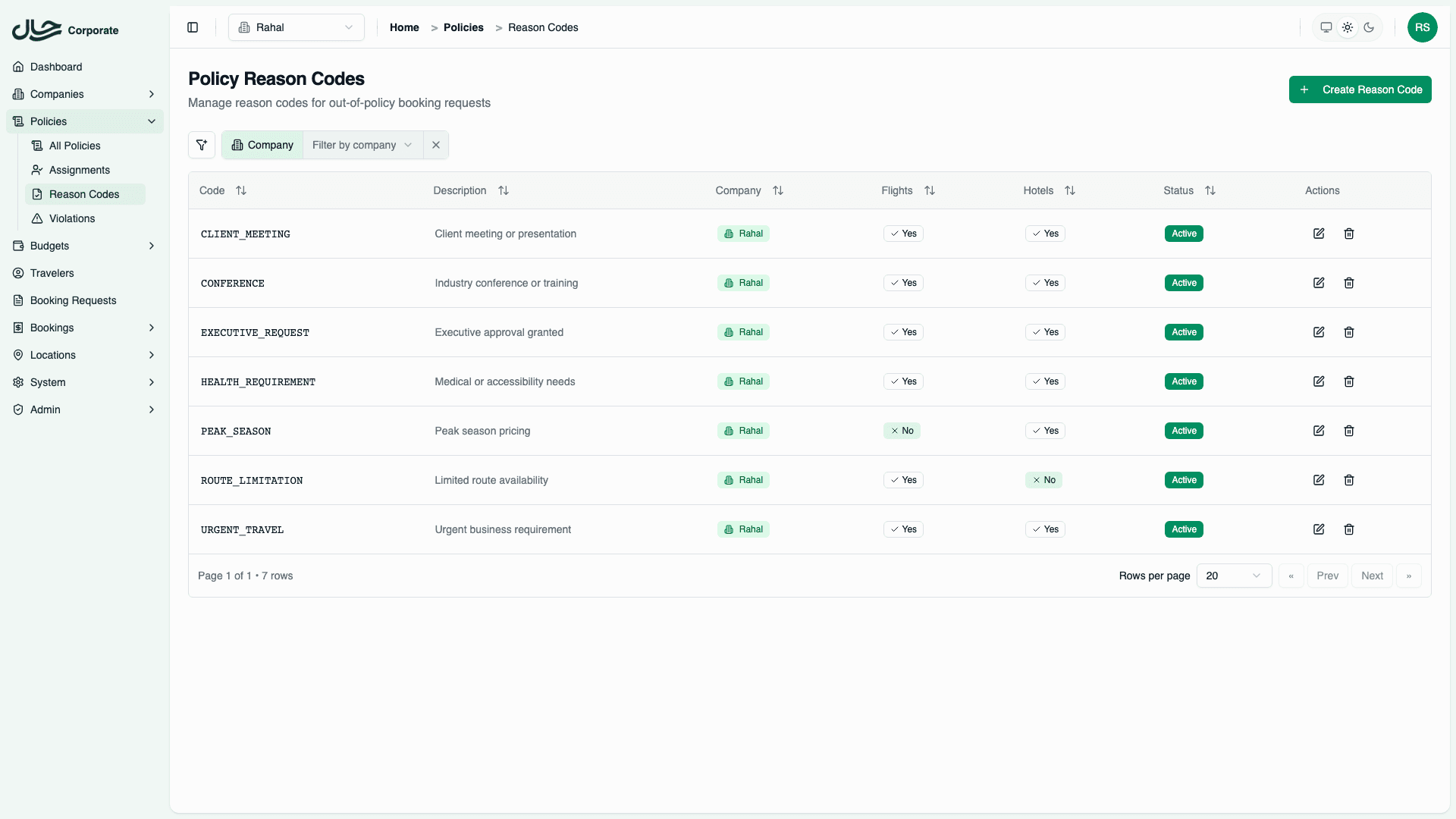Click the Active status badge for HEALTH_REQUIREMENT
This screenshot has width=1456, height=819.
[1183, 381]
